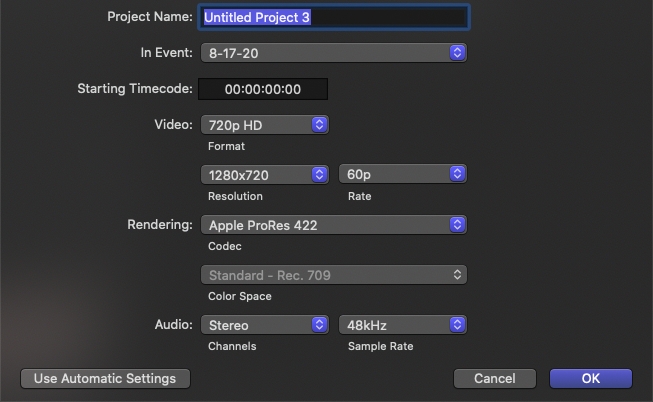This screenshot has width=653, height=402.
Task: Open the In Event dropdown showing 8-17-20
Action: click(x=333, y=52)
